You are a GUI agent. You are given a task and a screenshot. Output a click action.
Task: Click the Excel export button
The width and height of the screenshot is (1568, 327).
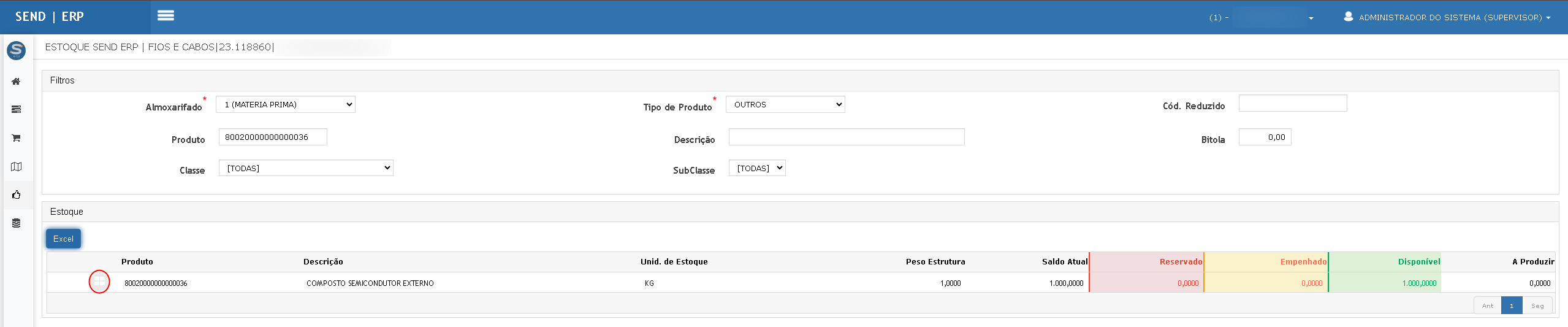coord(63,239)
